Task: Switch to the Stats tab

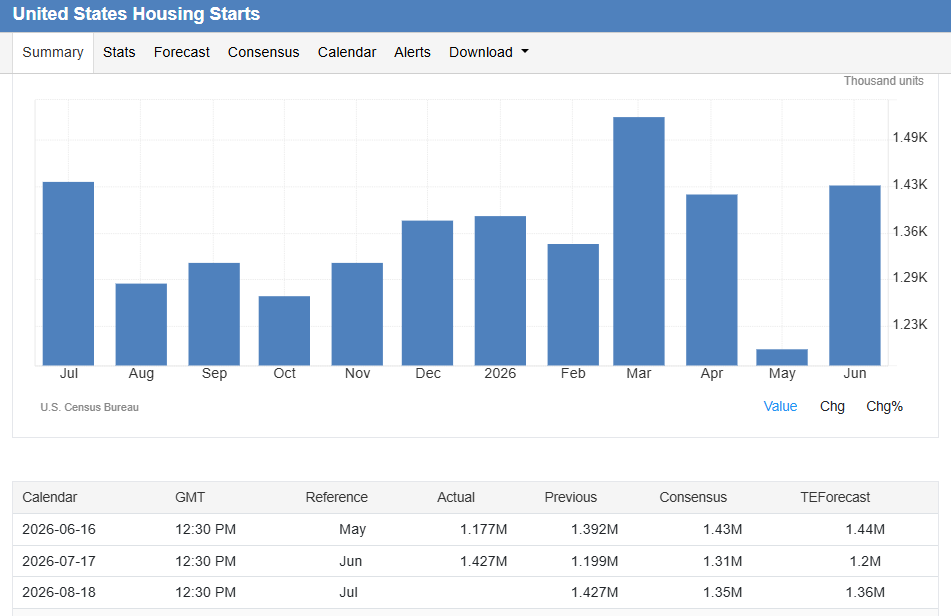Action: (x=119, y=52)
